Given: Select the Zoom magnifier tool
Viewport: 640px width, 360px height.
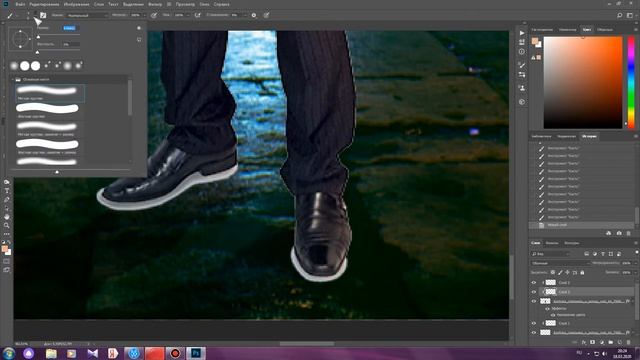Looking at the screenshot, I should pyautogui.click(x=7, y=225).
